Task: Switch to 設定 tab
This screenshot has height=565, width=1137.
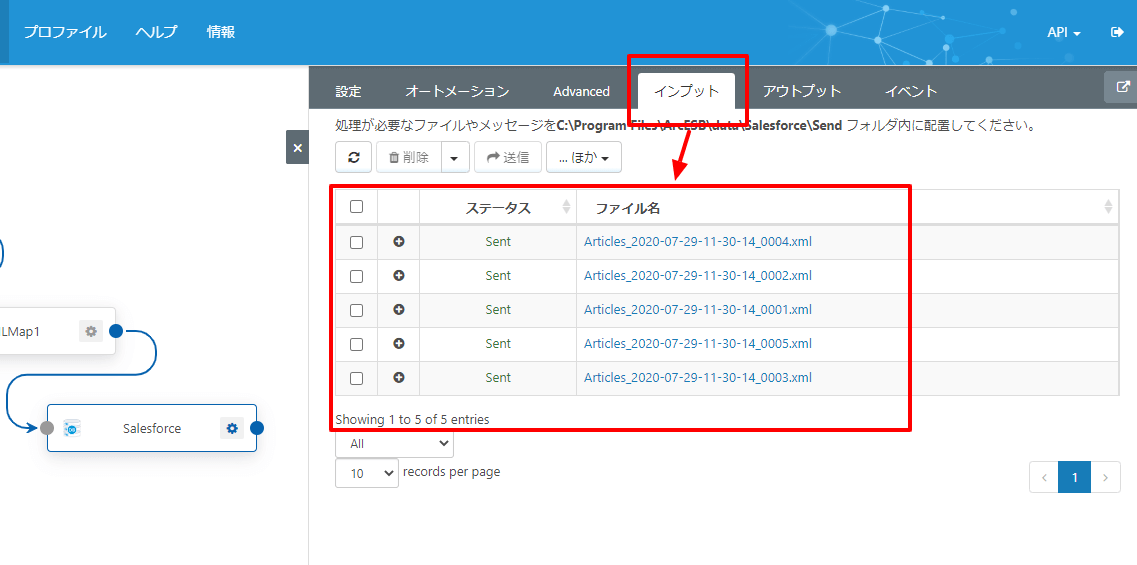Action: (x=348, y=91)
